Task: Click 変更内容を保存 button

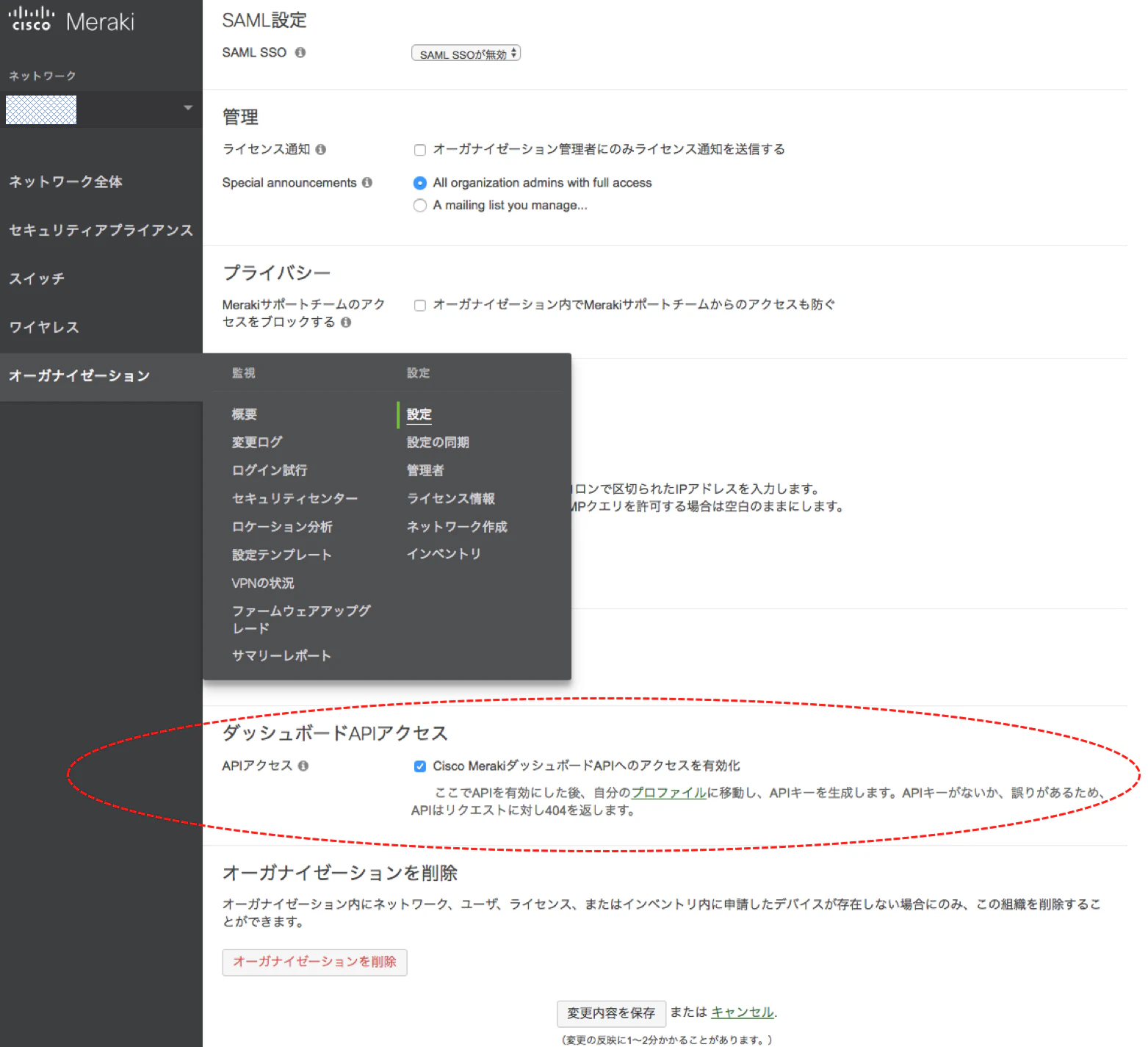Action: click(x=611, y=1013)
